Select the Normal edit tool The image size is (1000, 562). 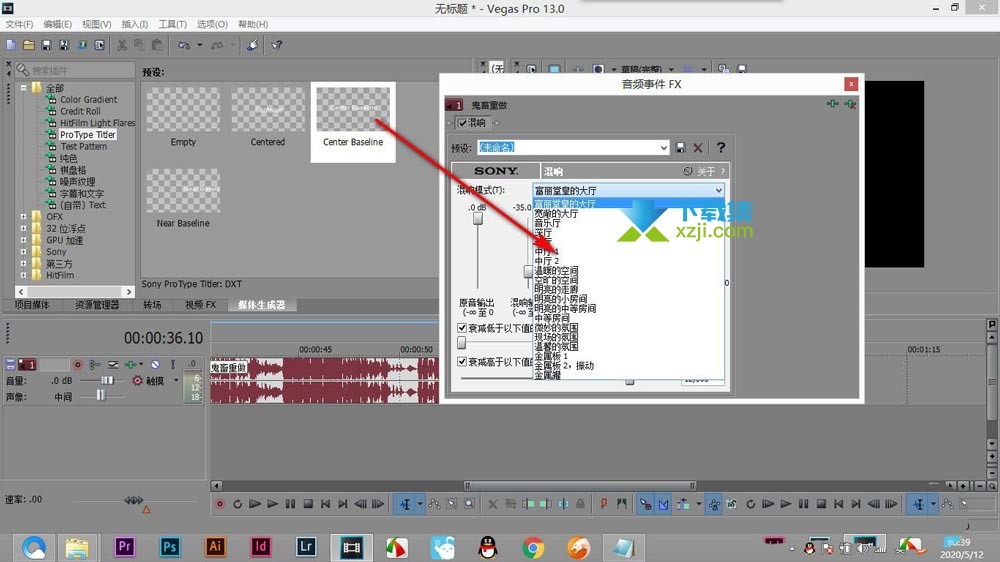[406, 504]
